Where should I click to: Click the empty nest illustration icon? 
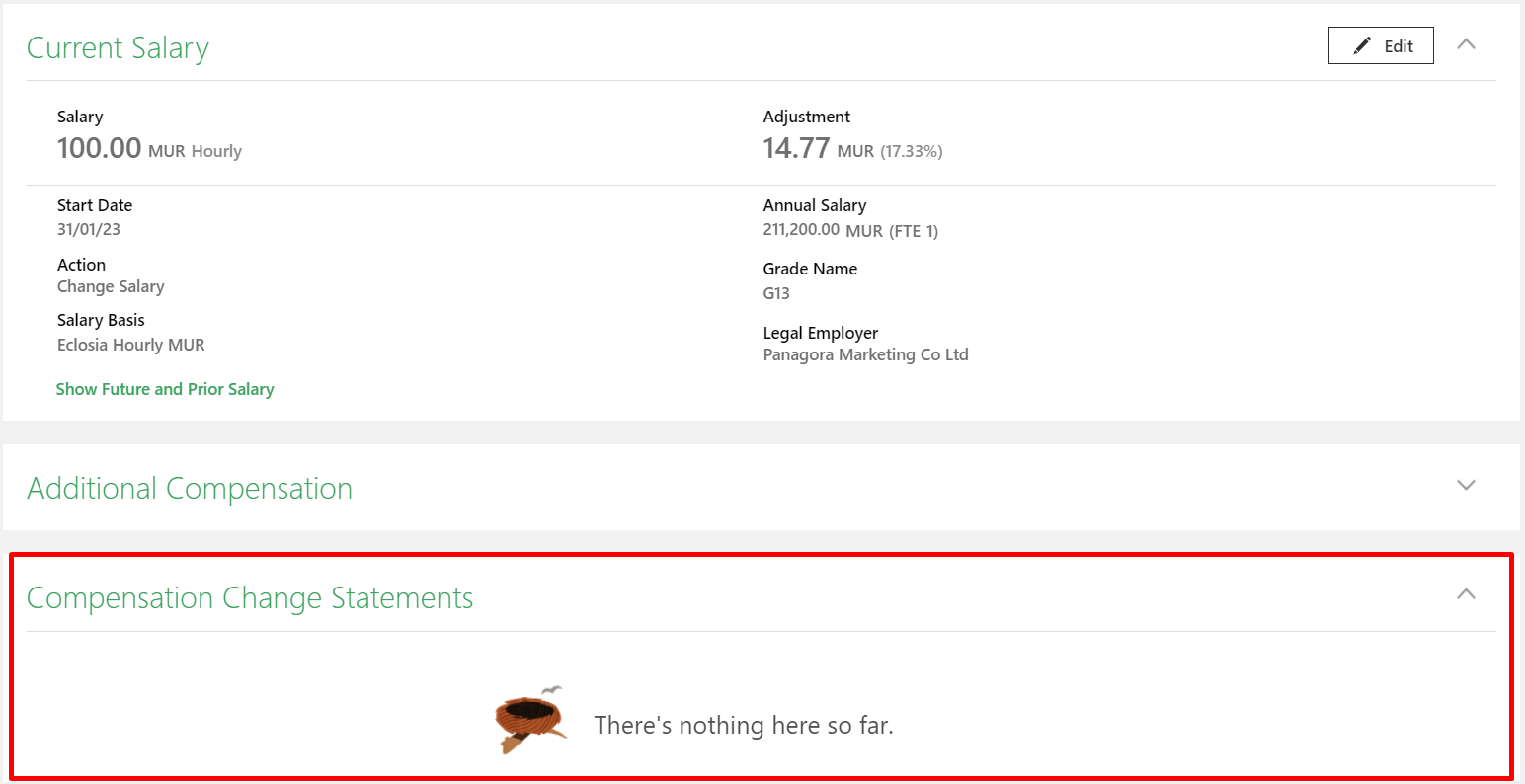531,720
